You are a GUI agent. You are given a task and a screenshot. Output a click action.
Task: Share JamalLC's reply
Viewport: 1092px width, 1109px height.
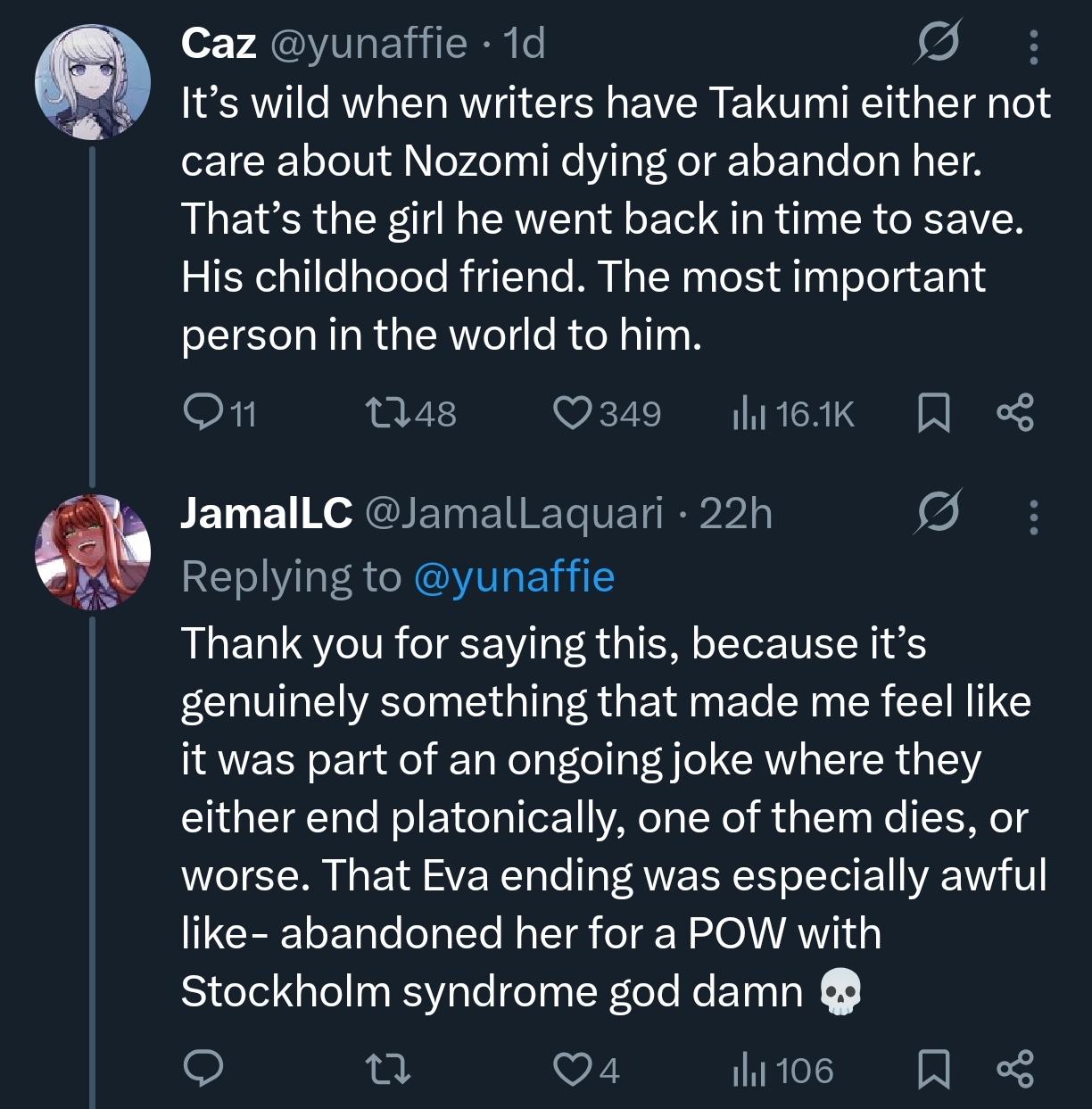(1015, 1069)
